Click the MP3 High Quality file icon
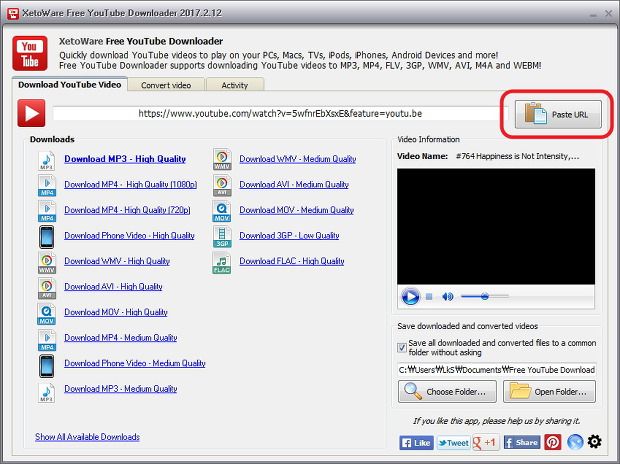 (x=47, y=160)
